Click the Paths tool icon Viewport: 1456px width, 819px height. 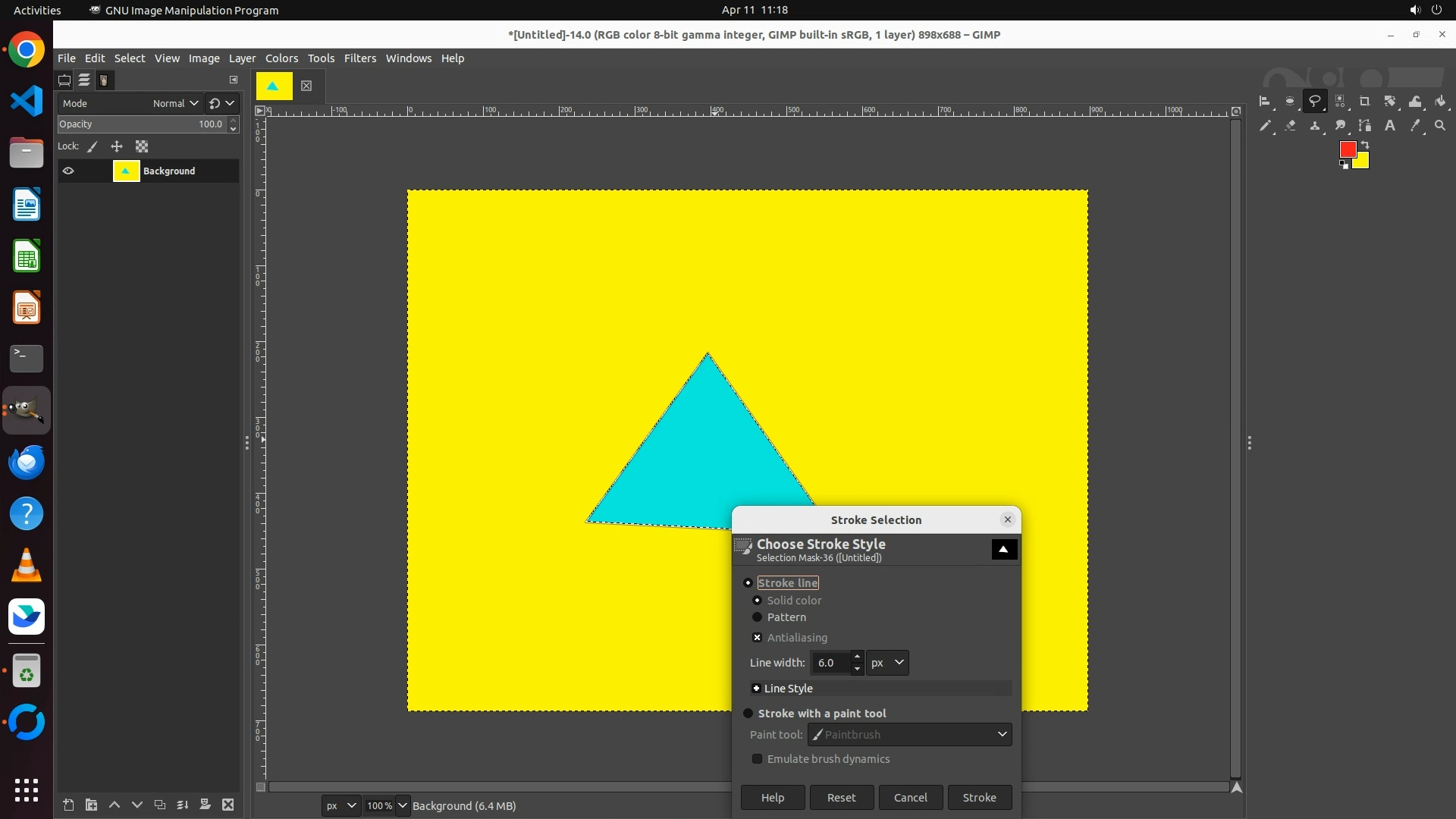[1365, 126]
